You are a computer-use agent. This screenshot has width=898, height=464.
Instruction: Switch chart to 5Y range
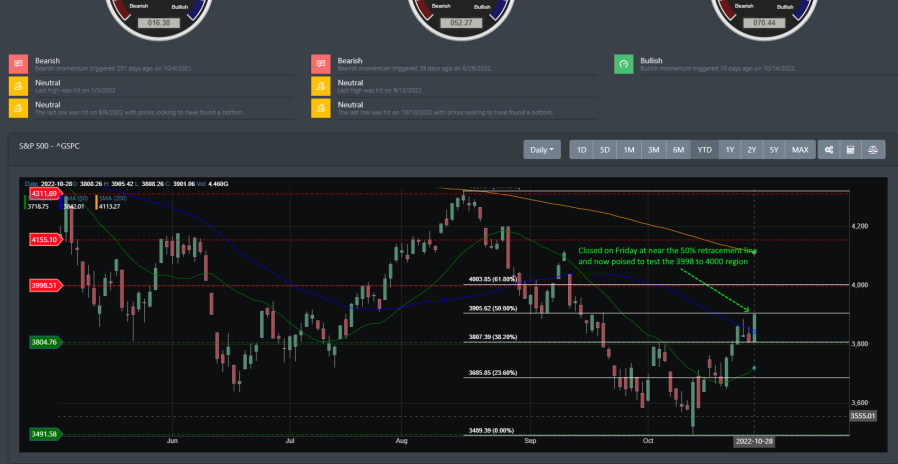click(774, 150)
